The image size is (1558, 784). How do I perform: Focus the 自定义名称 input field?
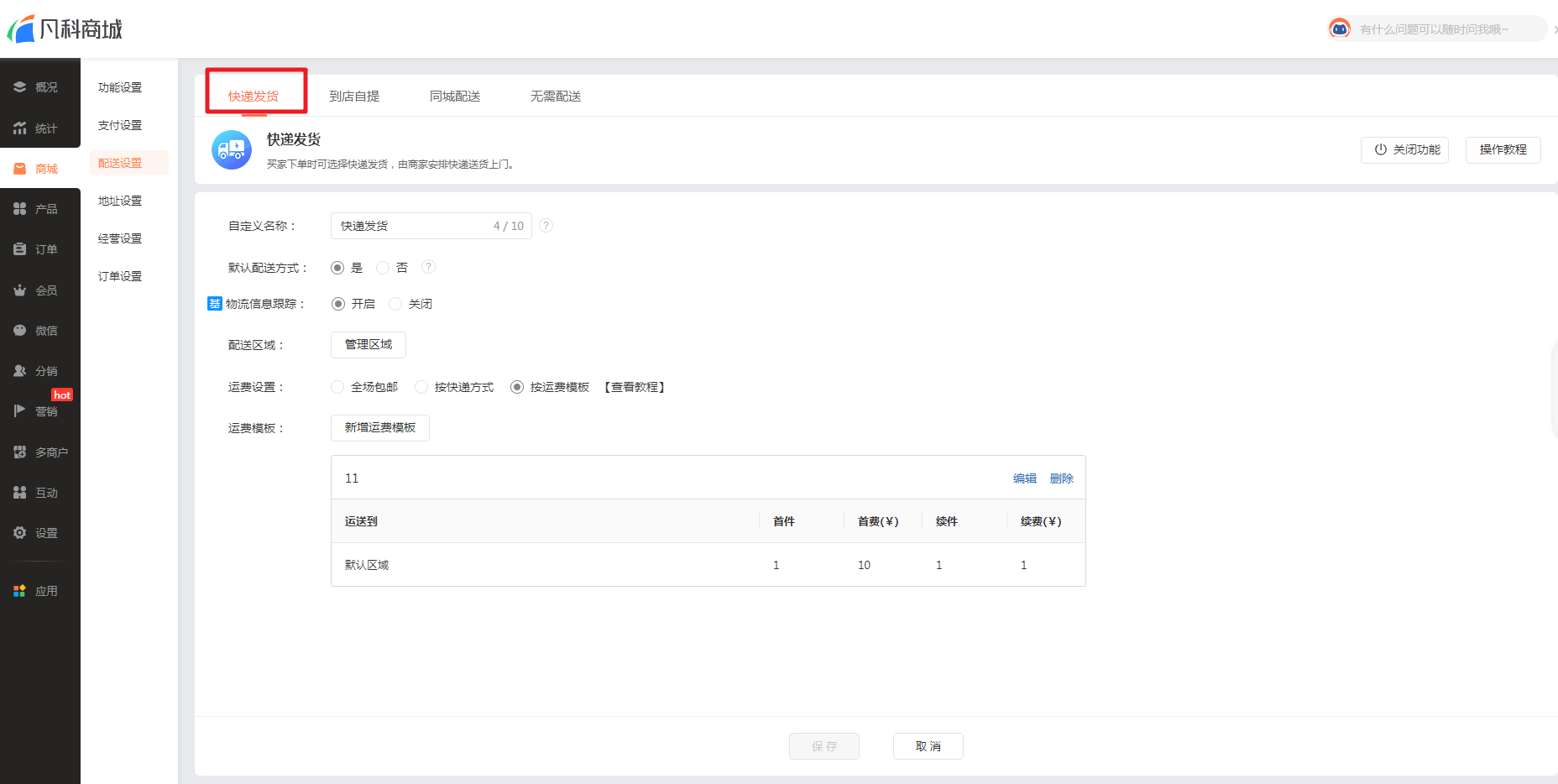tap(431, 226)
